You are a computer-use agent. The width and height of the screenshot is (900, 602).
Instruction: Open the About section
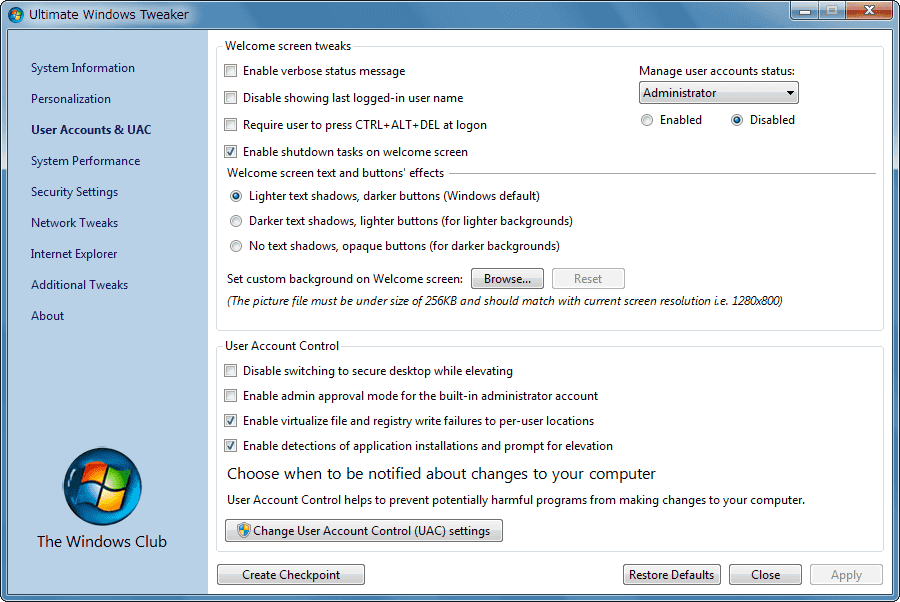[x=48, y=316]
